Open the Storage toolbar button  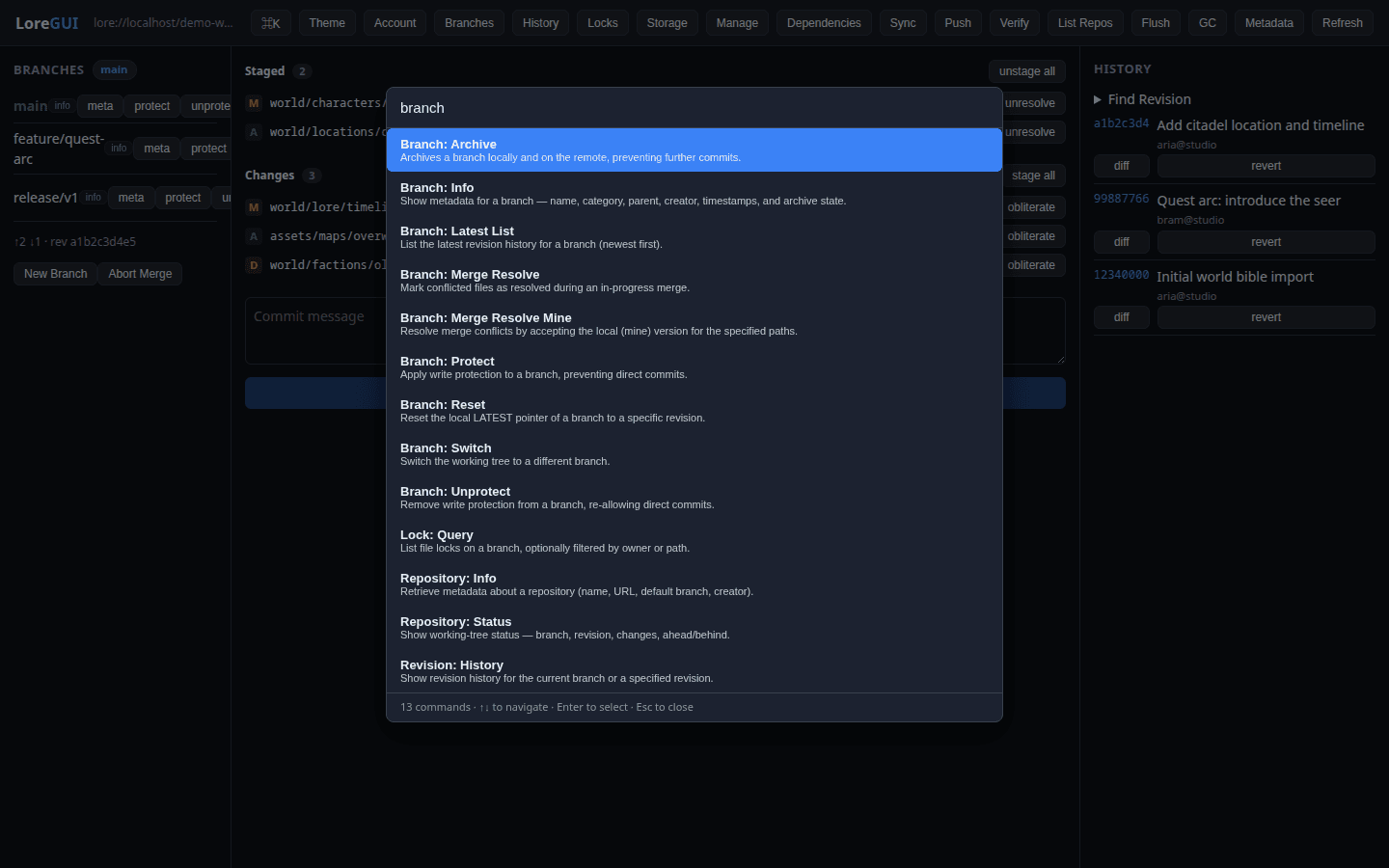(x=667, y=23)
